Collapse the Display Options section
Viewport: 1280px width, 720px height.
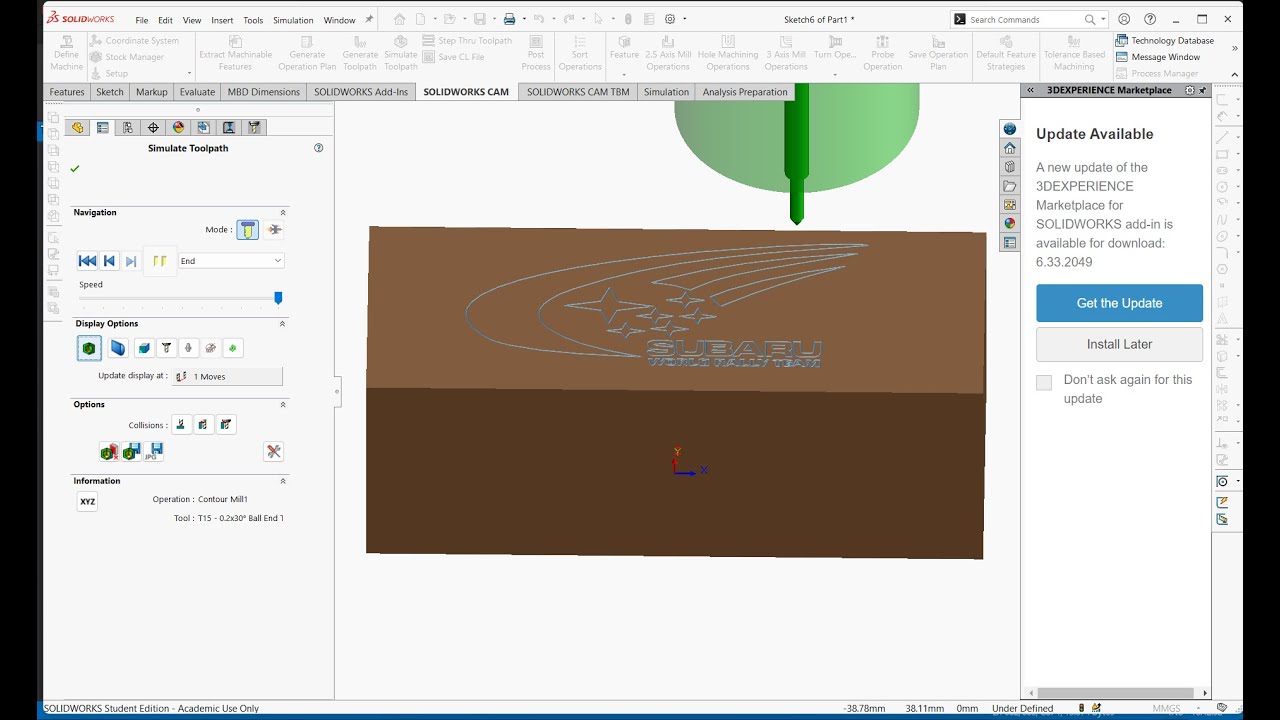tap(282, 324)
